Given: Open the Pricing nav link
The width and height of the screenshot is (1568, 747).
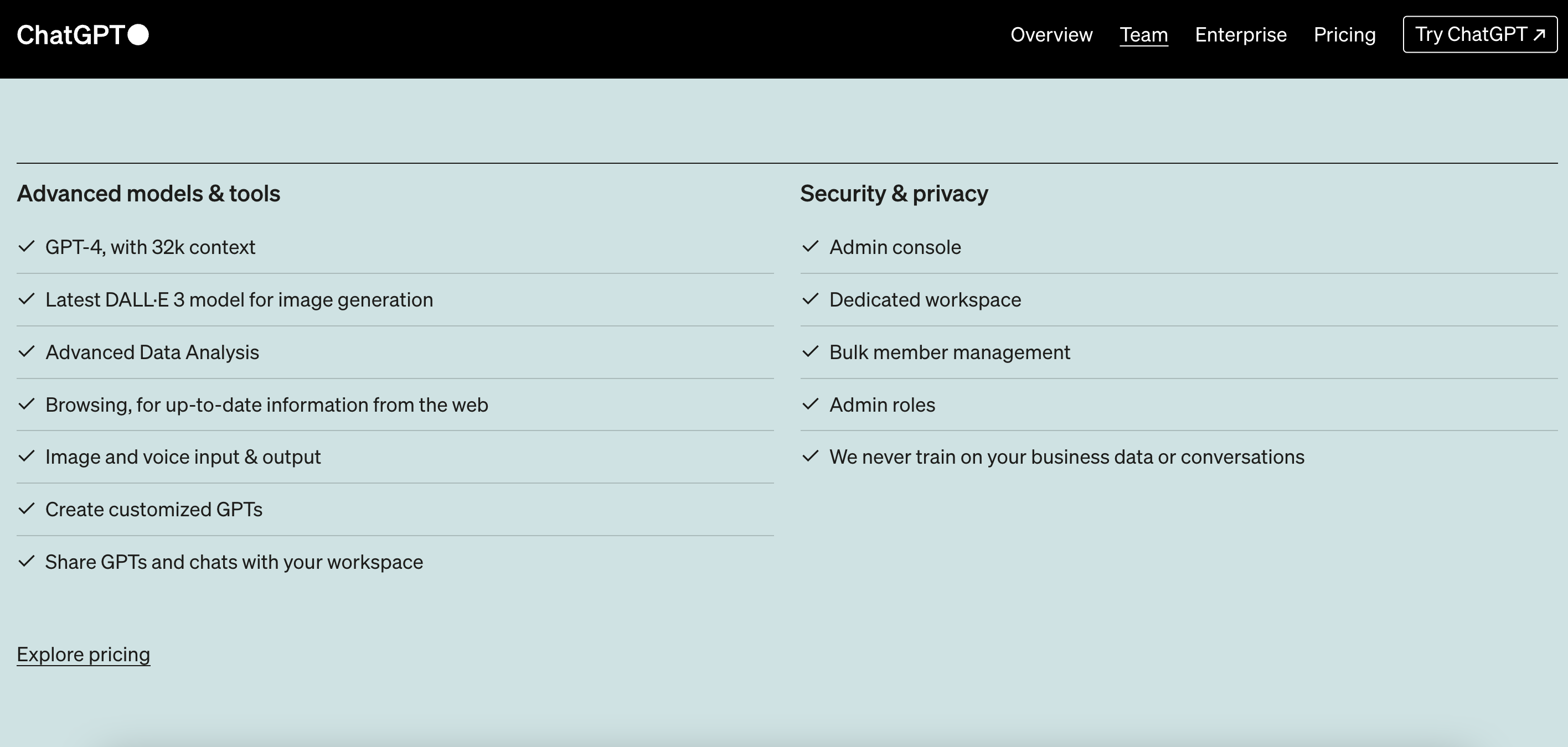Looking at the screenshot, I should (1344, 35).
